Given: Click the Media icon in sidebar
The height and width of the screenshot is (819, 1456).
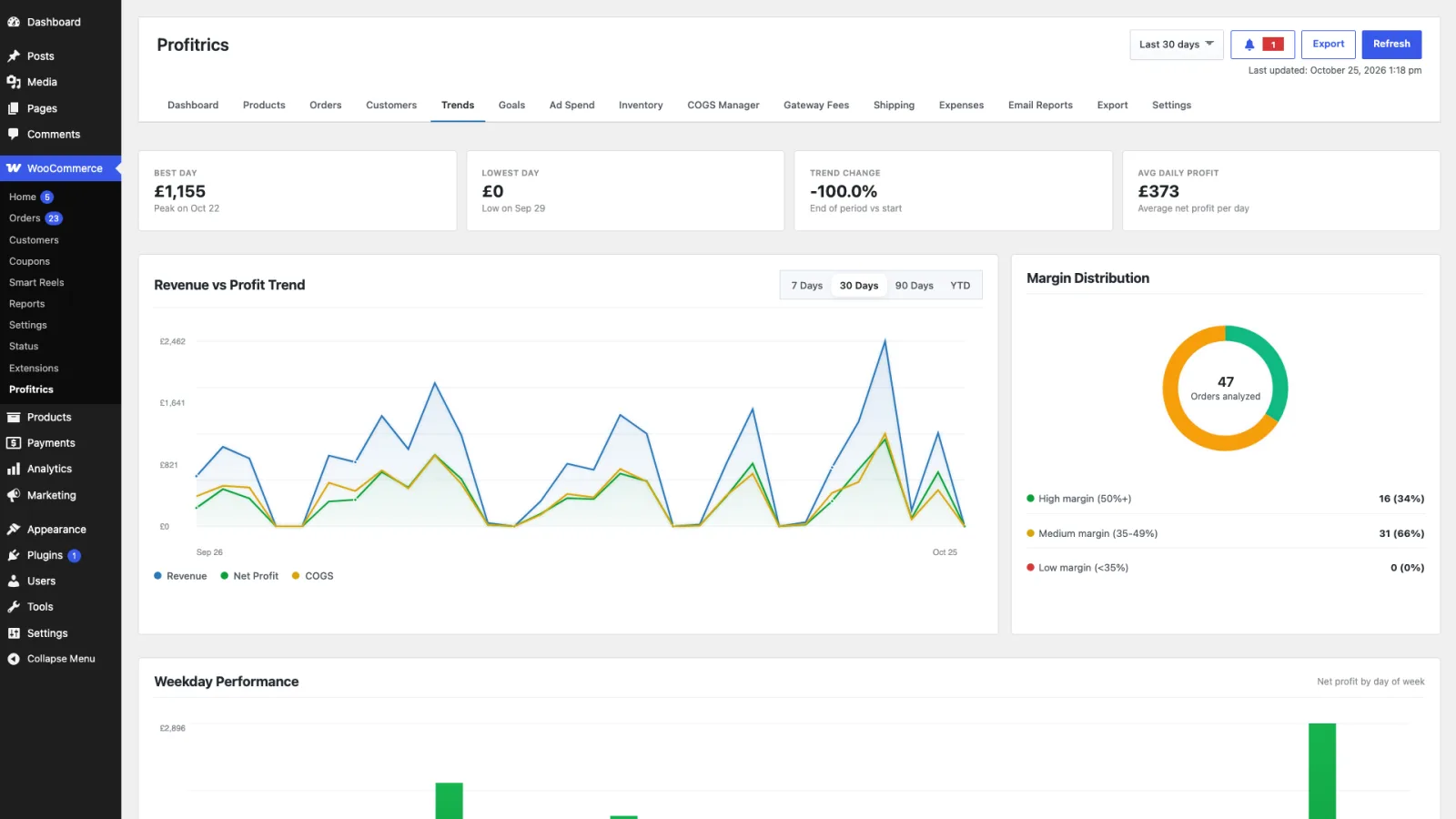Looking at the screenshot, I should (14, 82).
